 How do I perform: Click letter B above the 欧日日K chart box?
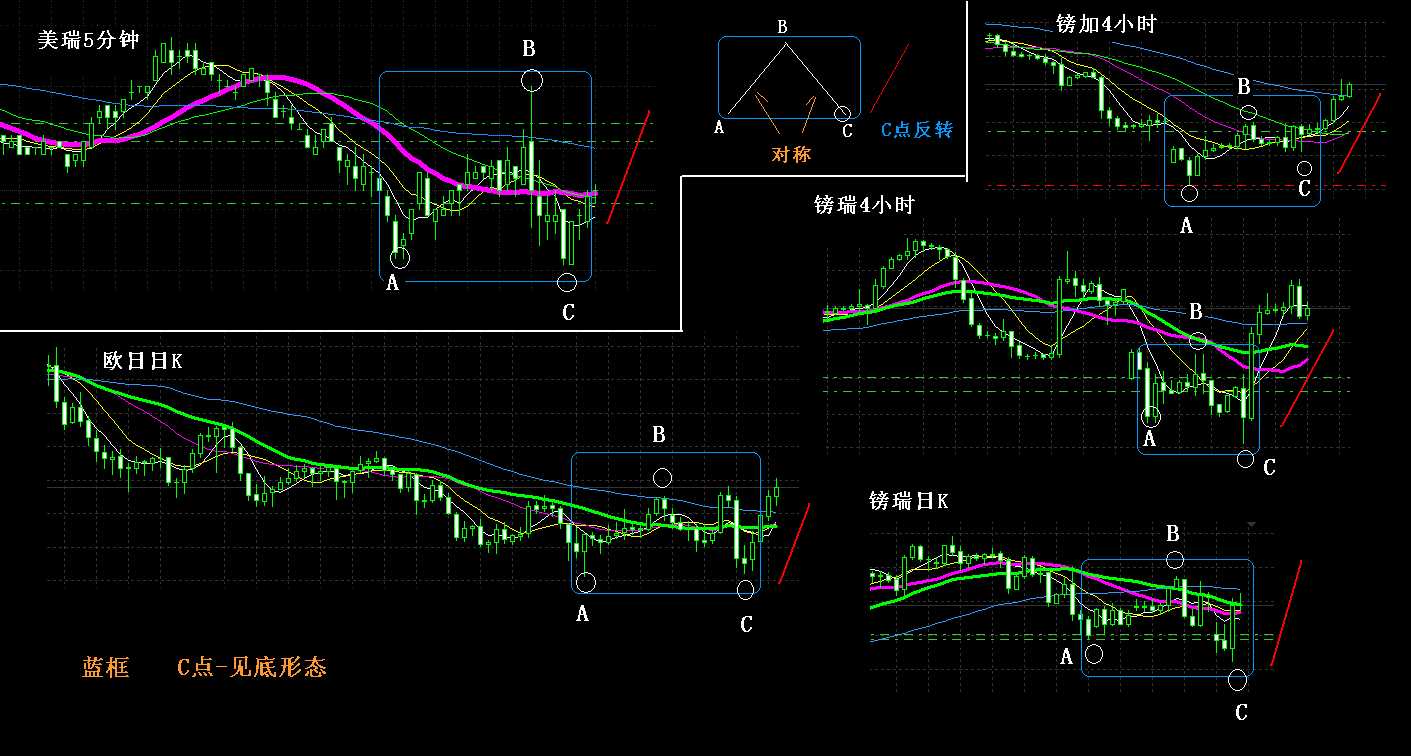tap(659, 435)
